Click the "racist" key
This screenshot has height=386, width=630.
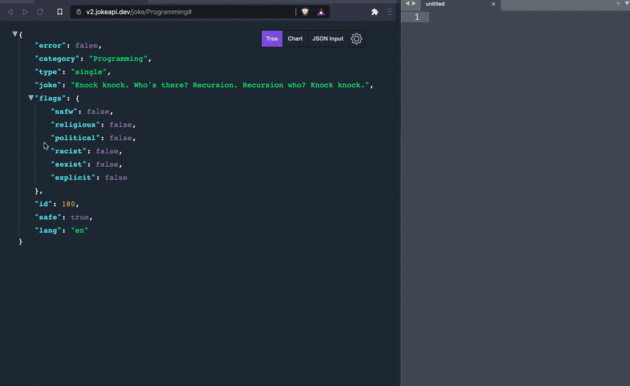[x=68, y=151]
